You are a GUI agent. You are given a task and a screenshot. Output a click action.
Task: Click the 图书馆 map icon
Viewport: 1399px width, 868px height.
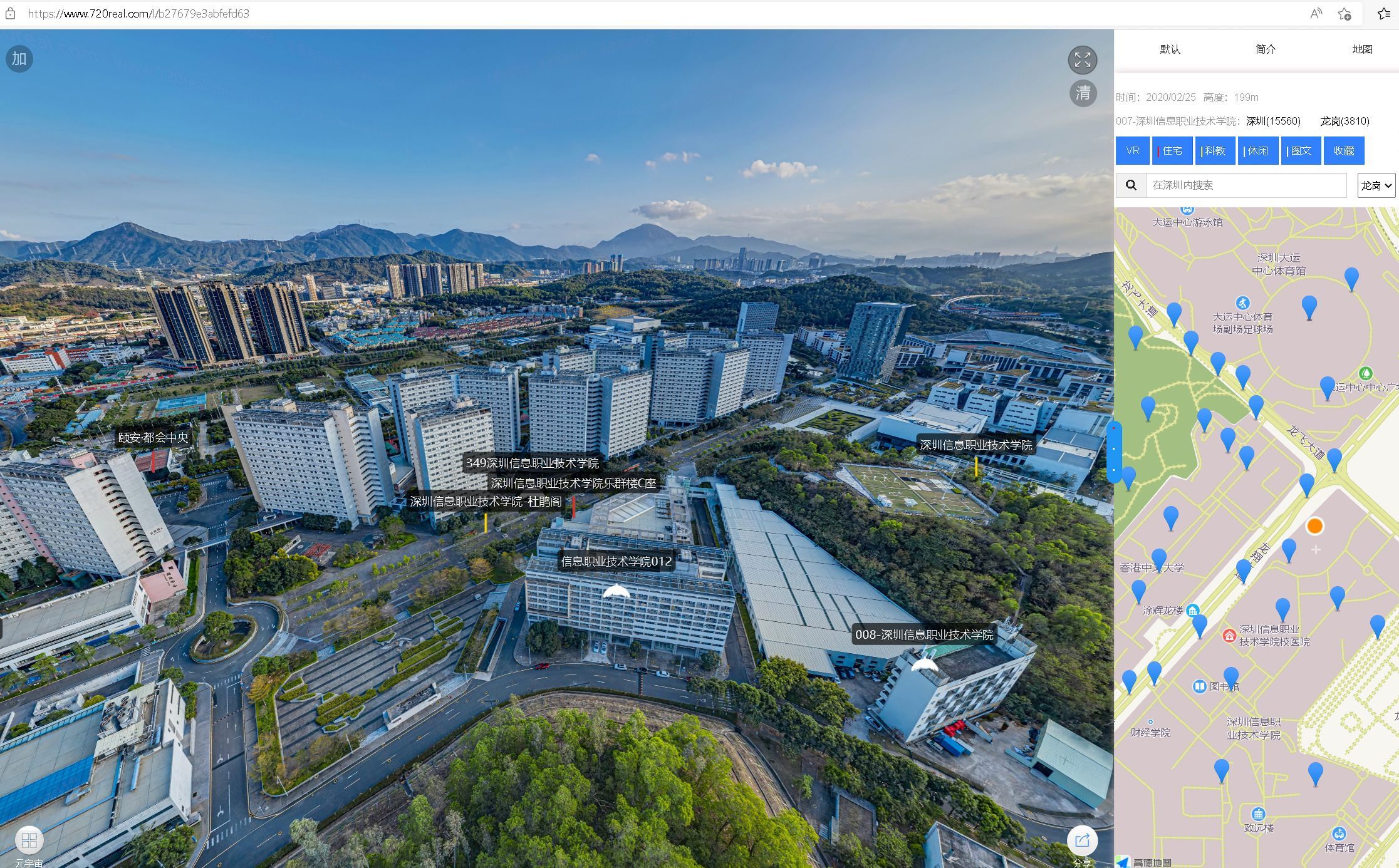click(1199, 686)
